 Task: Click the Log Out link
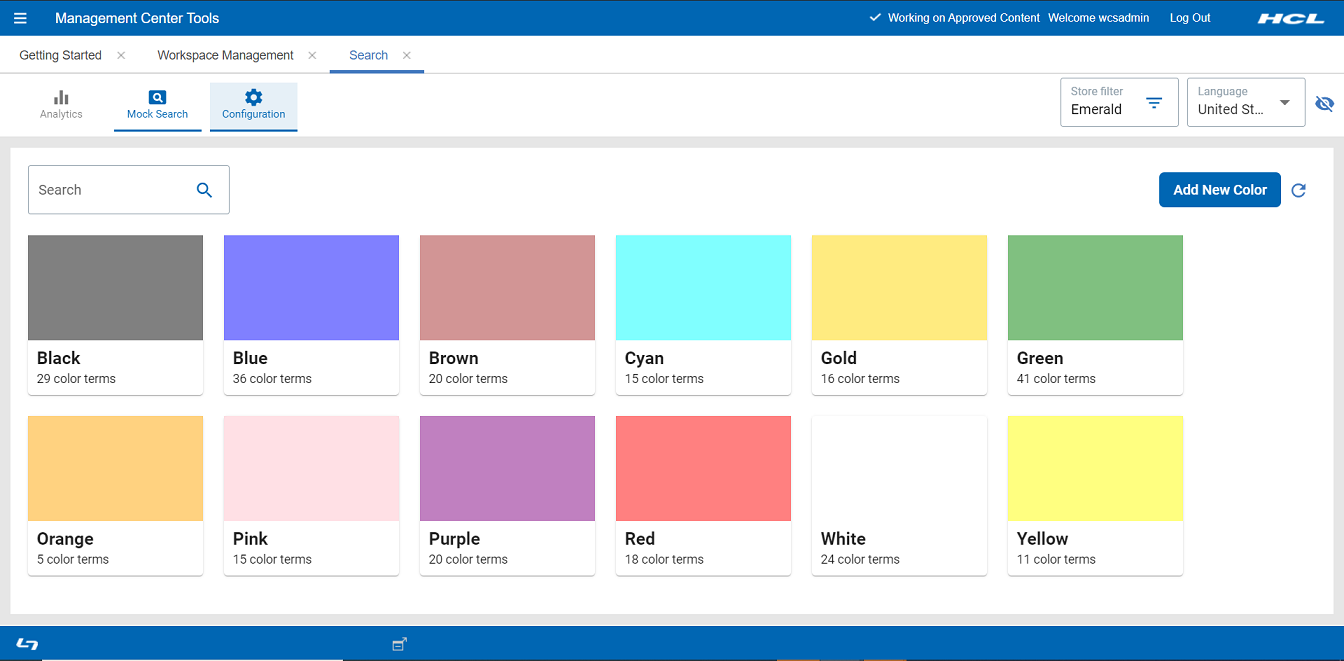coord(1189,18)
